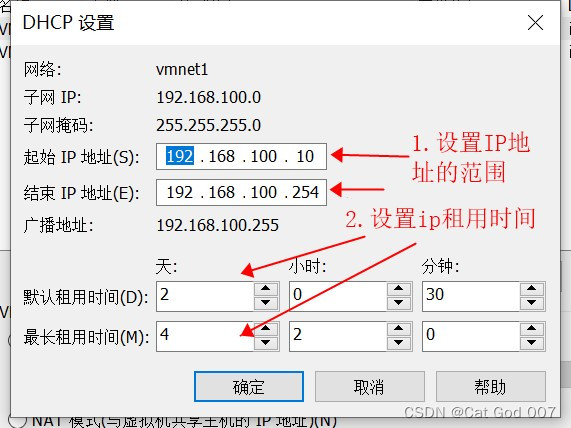This screenshot has width=571, height=428.
Task: Click subnet mask value 255.255.255.0
Action: pyautogui.click(x=209, y=125)
